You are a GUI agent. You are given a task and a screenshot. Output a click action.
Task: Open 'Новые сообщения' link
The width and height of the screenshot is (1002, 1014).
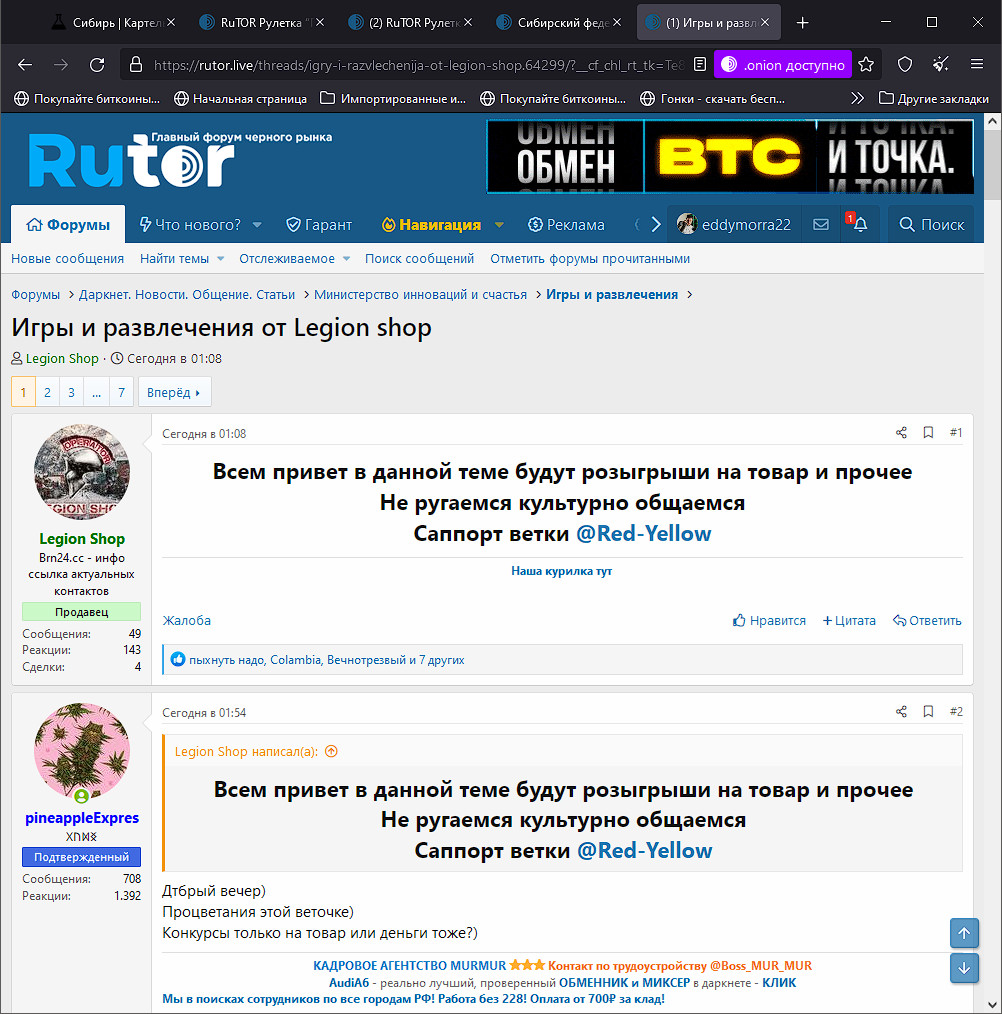[x=67, y=259]
